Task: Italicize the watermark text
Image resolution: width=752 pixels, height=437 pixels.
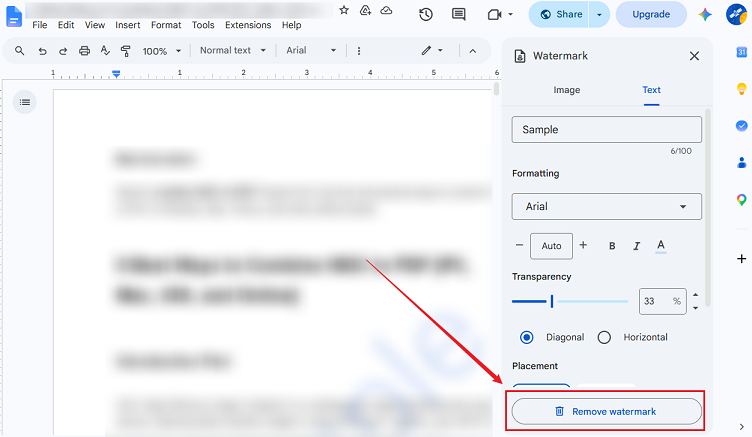Action: tap(636, 246)
